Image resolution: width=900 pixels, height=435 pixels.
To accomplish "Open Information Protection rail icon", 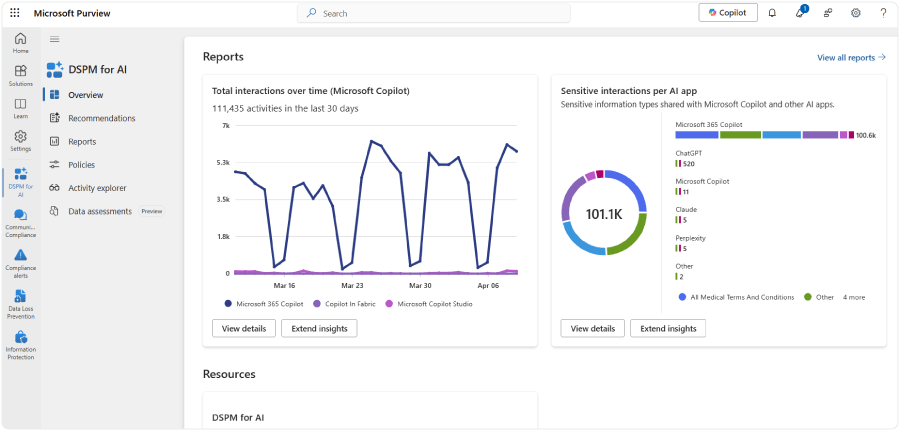I will pyautogui.click(x=21, y=345).
